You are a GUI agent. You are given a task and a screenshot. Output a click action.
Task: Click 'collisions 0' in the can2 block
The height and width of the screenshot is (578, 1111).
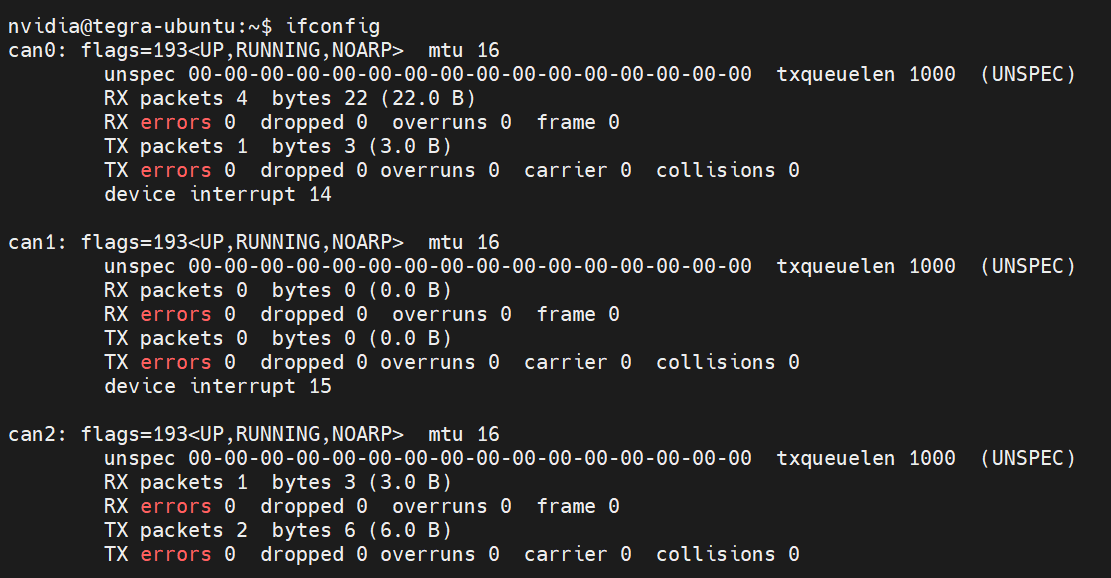(x=727, y=554)
